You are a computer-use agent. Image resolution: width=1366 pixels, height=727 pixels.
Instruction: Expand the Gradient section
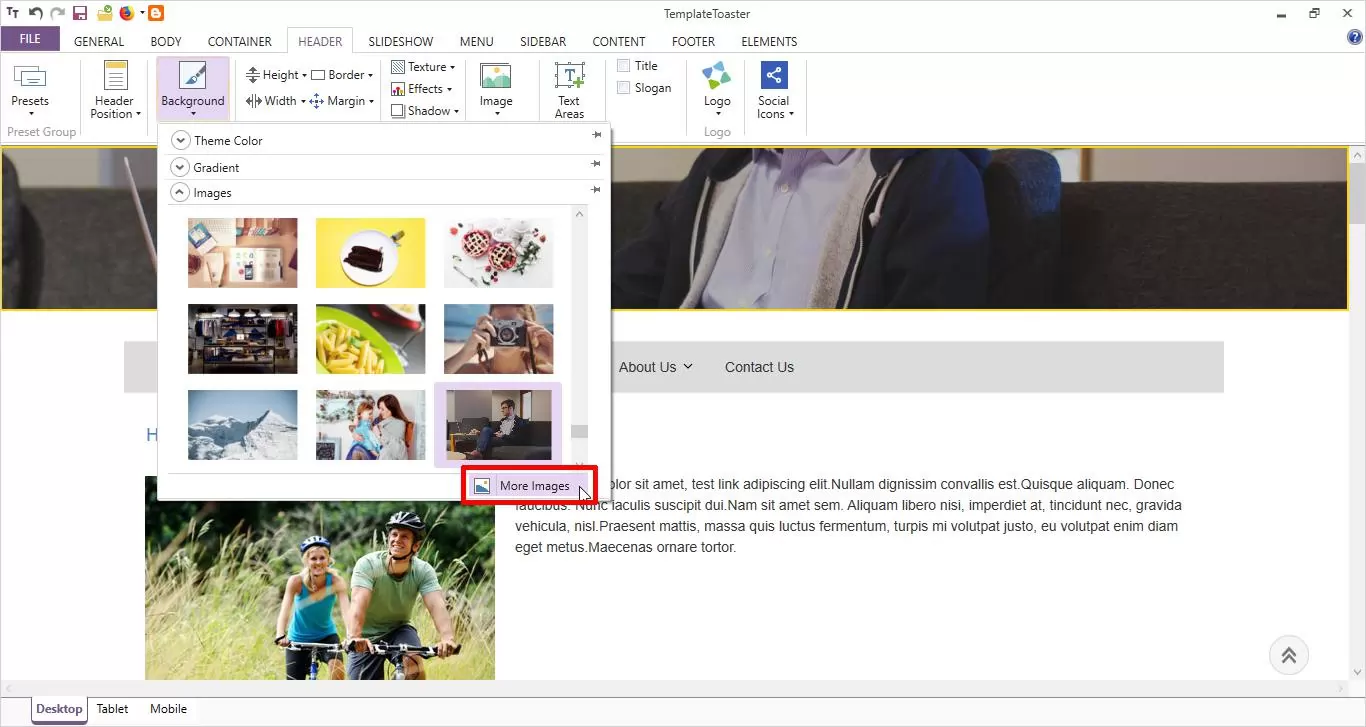181,167
